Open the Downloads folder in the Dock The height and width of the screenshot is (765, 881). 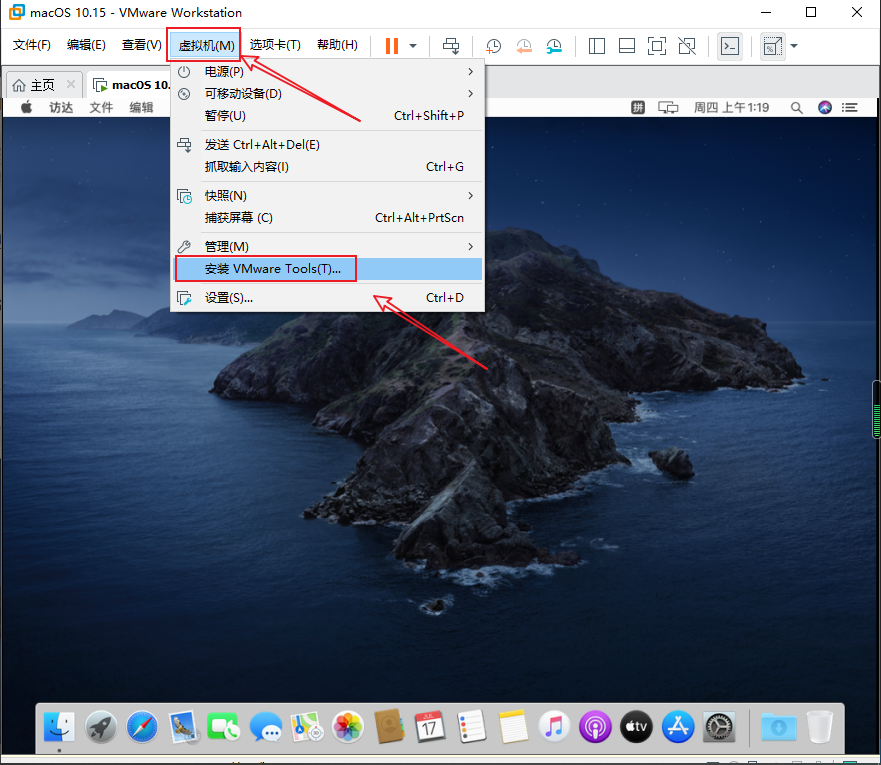pos(779,727)
